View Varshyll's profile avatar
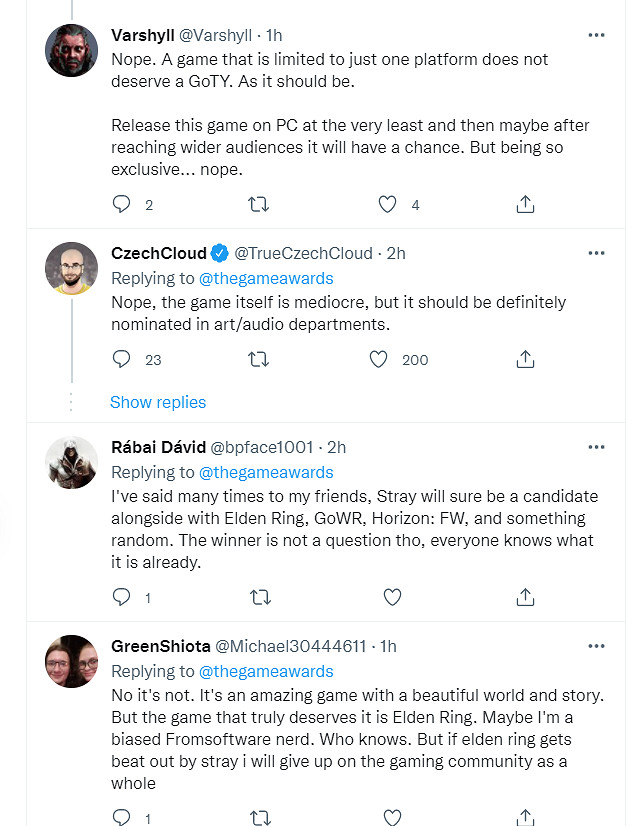Image resolution: width=636 pixels, height=826 pixels. 72,49
